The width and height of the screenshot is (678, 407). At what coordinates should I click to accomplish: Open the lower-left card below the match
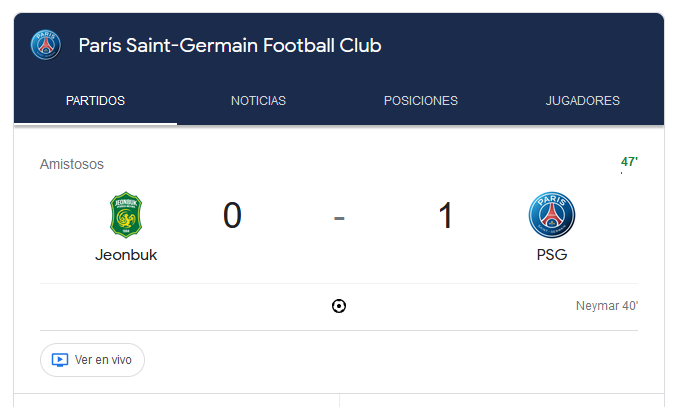point(176,400)
